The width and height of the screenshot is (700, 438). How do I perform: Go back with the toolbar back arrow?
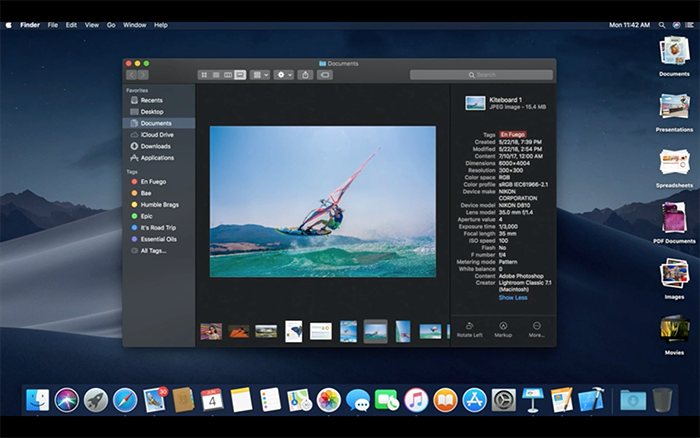(132, 75)
